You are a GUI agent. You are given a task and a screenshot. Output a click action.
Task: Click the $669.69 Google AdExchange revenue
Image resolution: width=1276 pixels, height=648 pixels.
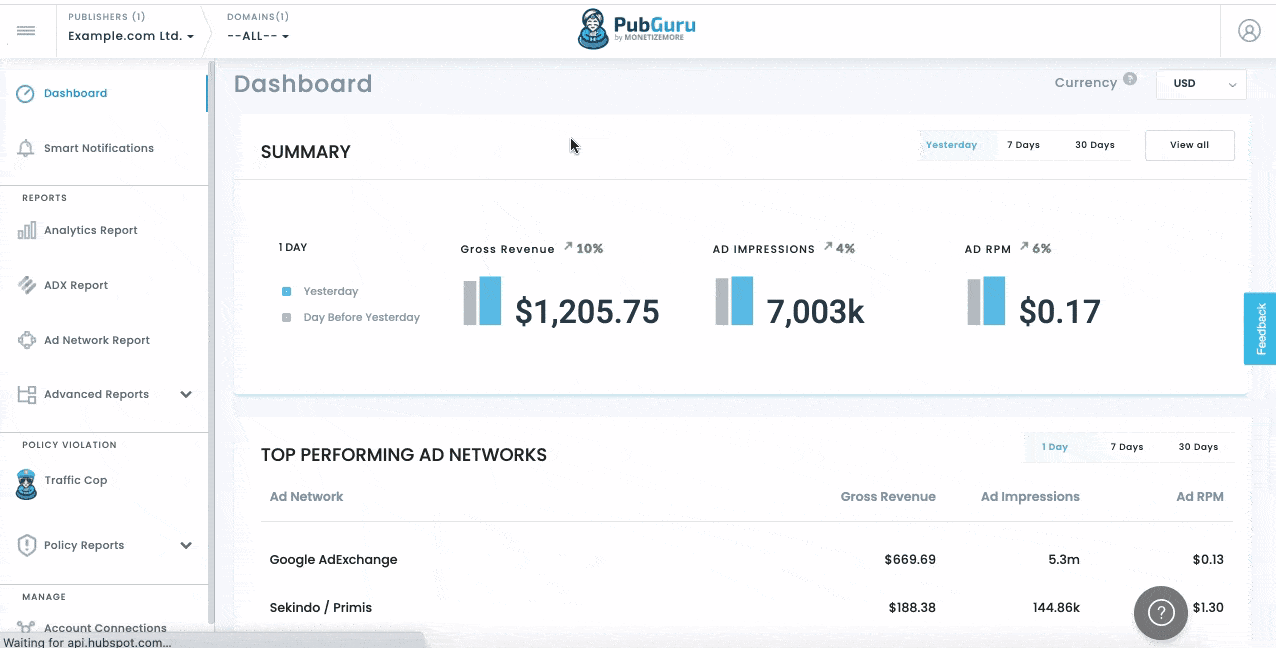910,560
